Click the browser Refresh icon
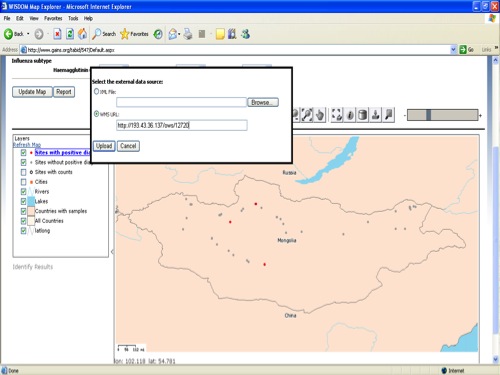Viewport: 500px width, 375px height. 70,34
